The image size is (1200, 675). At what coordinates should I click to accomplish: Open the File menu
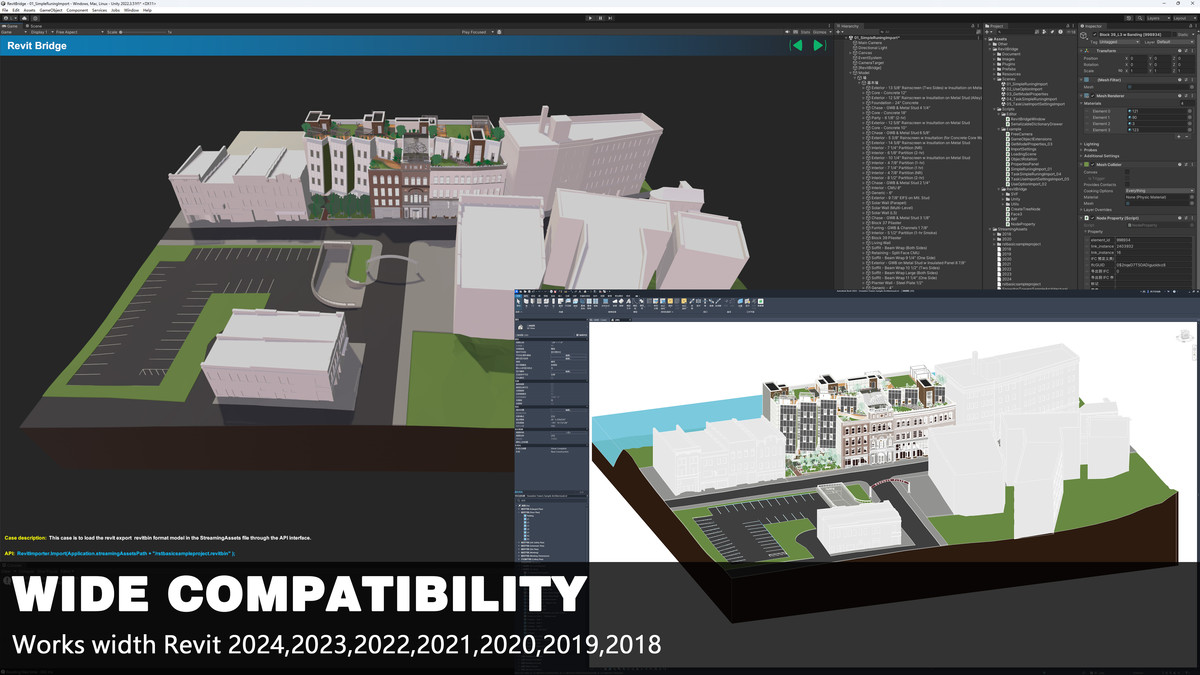5,10
